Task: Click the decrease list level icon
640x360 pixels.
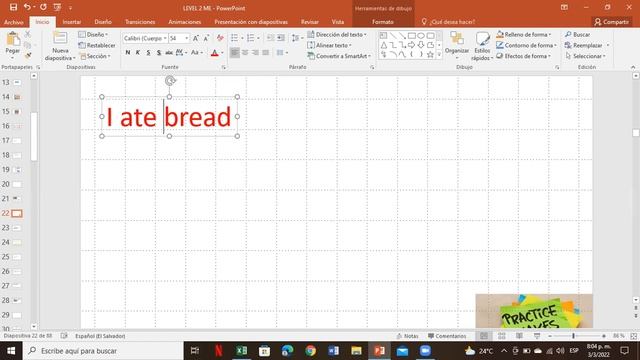Action: coord(271,38)
